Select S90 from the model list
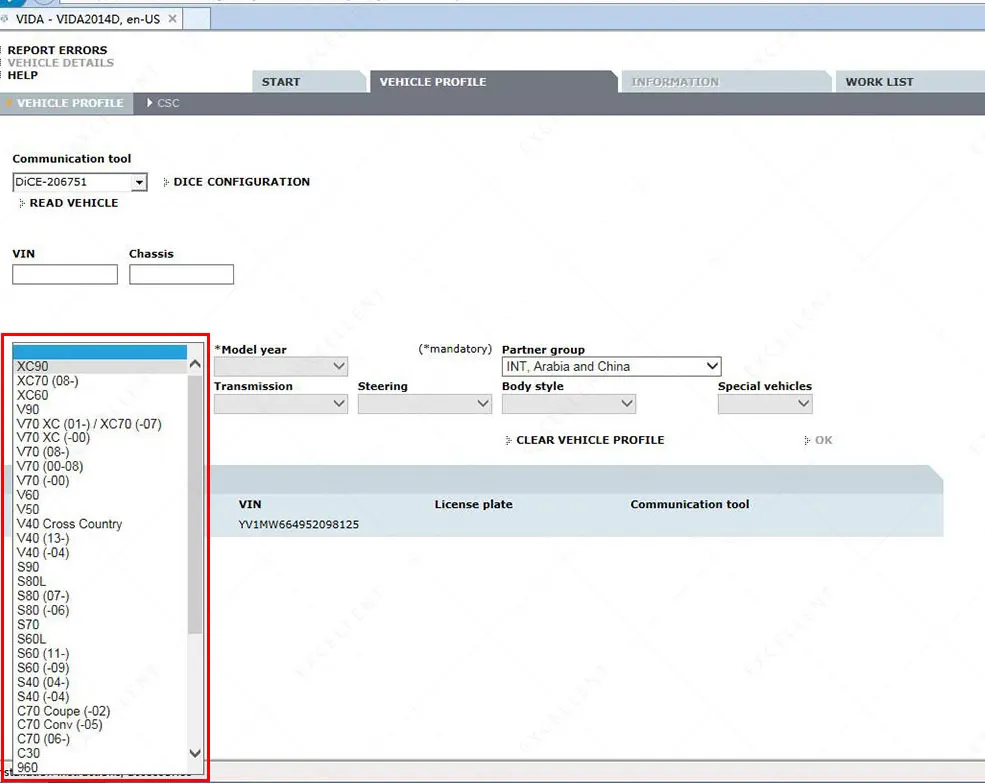The height and width of the screenshot is (783, 985). pyautogui.click(x=101, y=567)
